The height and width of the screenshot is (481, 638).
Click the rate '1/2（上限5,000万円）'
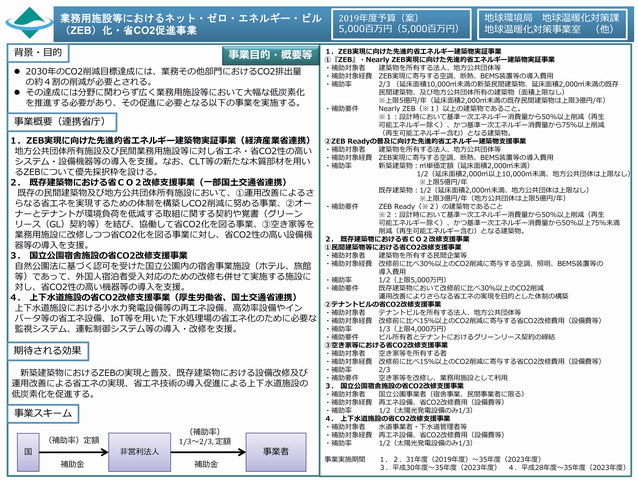coord(415,280)
